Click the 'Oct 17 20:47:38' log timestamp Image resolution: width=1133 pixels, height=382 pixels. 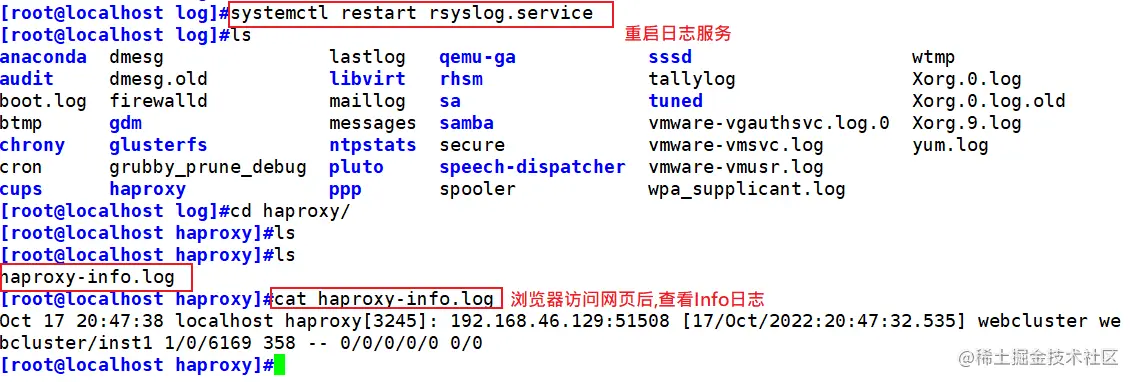(82, 321)
